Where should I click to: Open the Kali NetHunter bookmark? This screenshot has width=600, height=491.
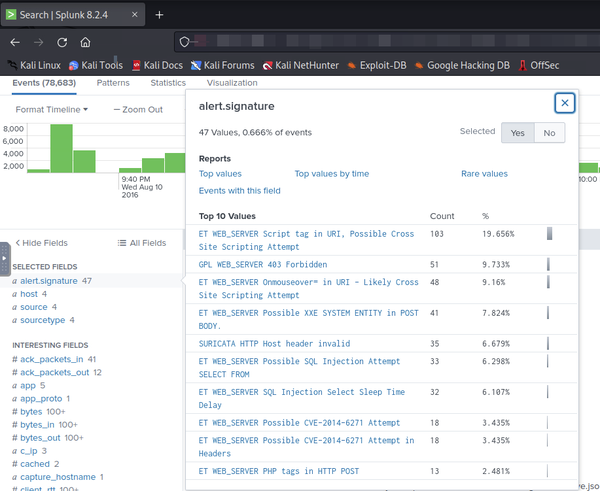[301, 65]
